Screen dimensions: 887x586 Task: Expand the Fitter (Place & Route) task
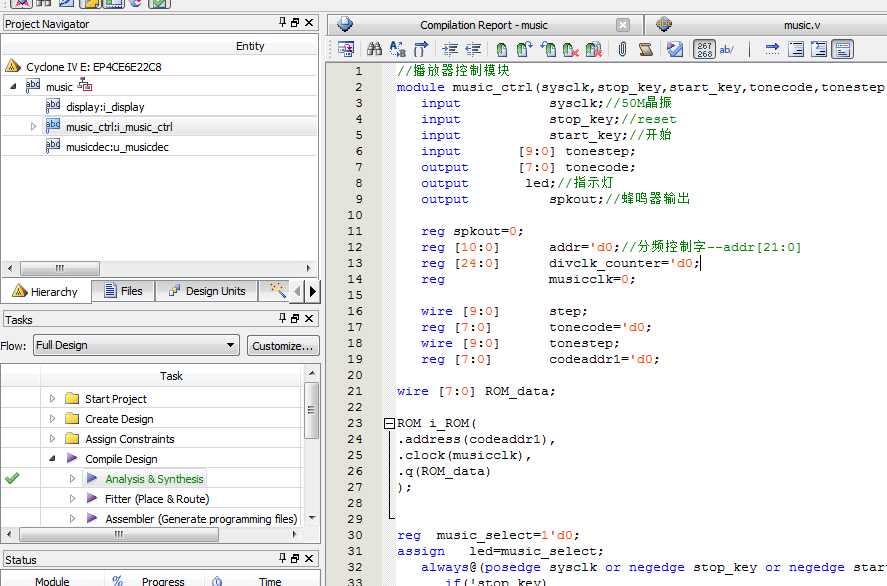(x=72, y=499)
